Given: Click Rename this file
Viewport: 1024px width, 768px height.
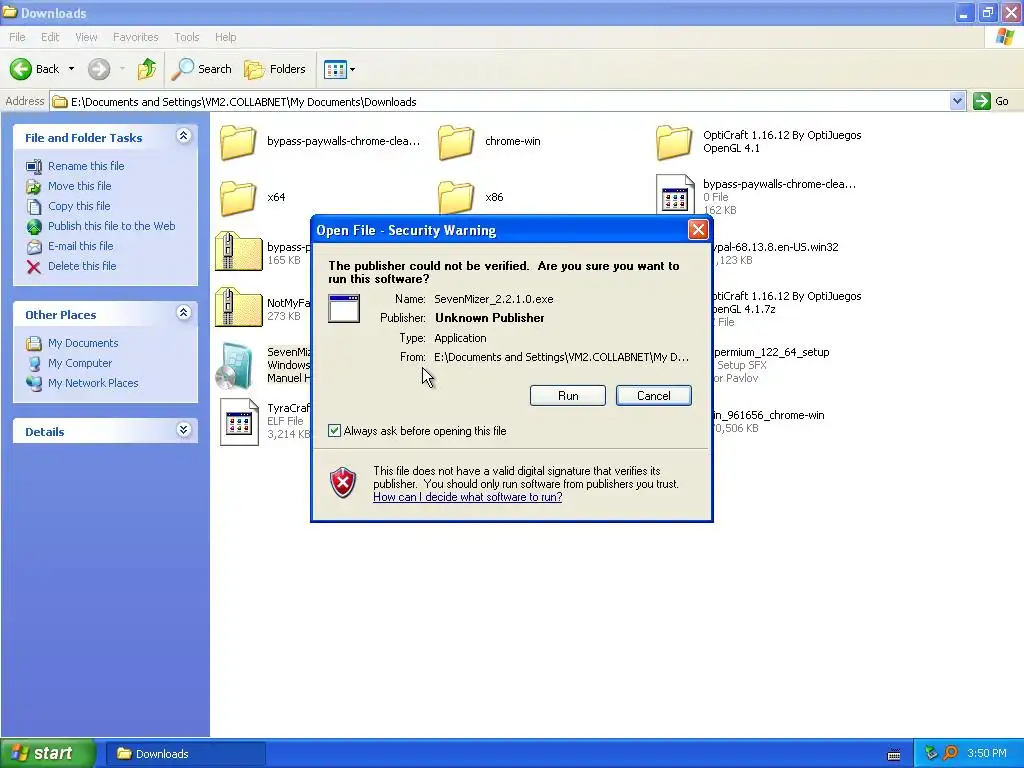Looking at the screenshot, I should tap(86, 166).
